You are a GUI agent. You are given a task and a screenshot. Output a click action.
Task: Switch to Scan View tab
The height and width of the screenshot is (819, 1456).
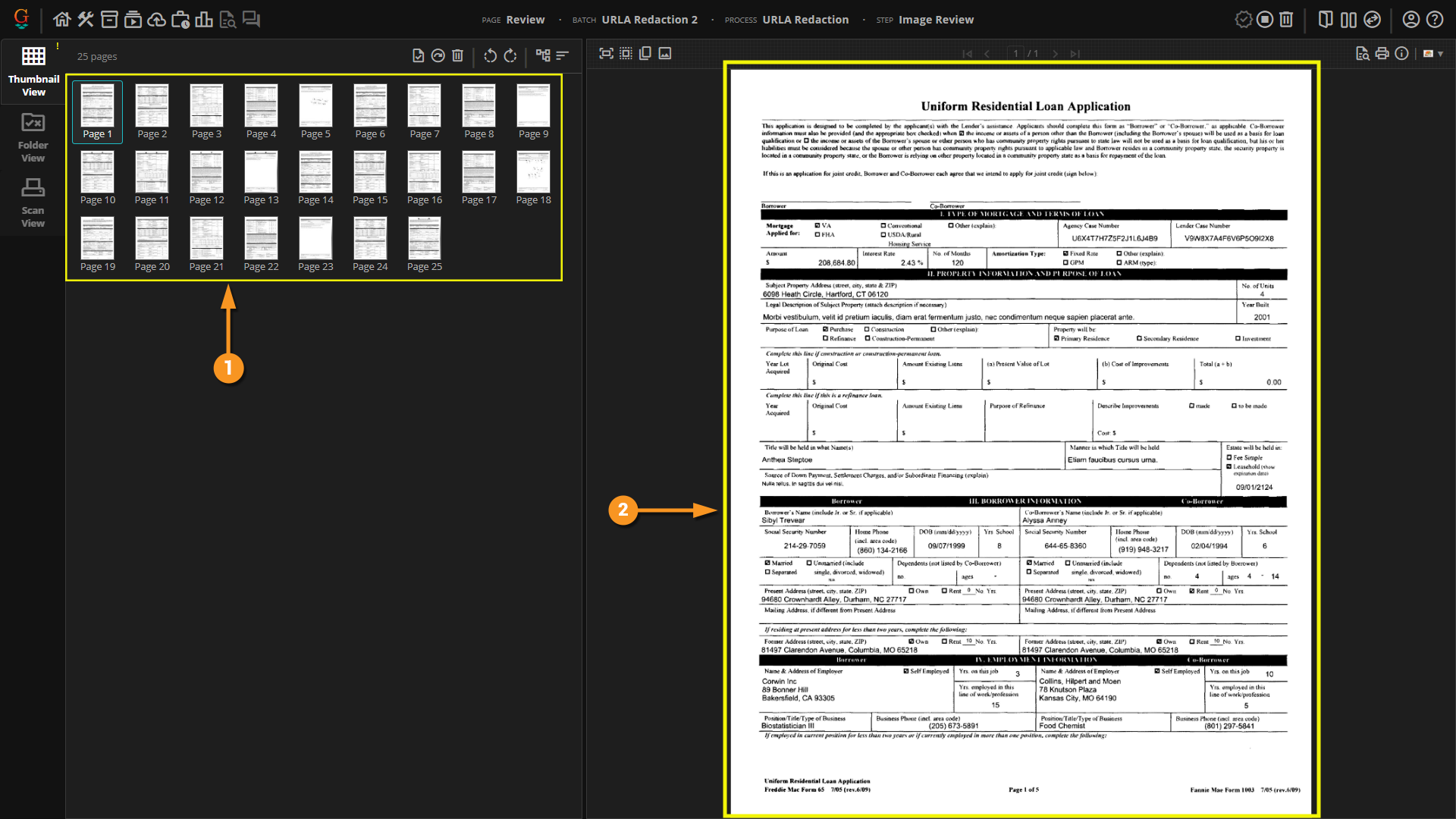click(x=33, y=202)
